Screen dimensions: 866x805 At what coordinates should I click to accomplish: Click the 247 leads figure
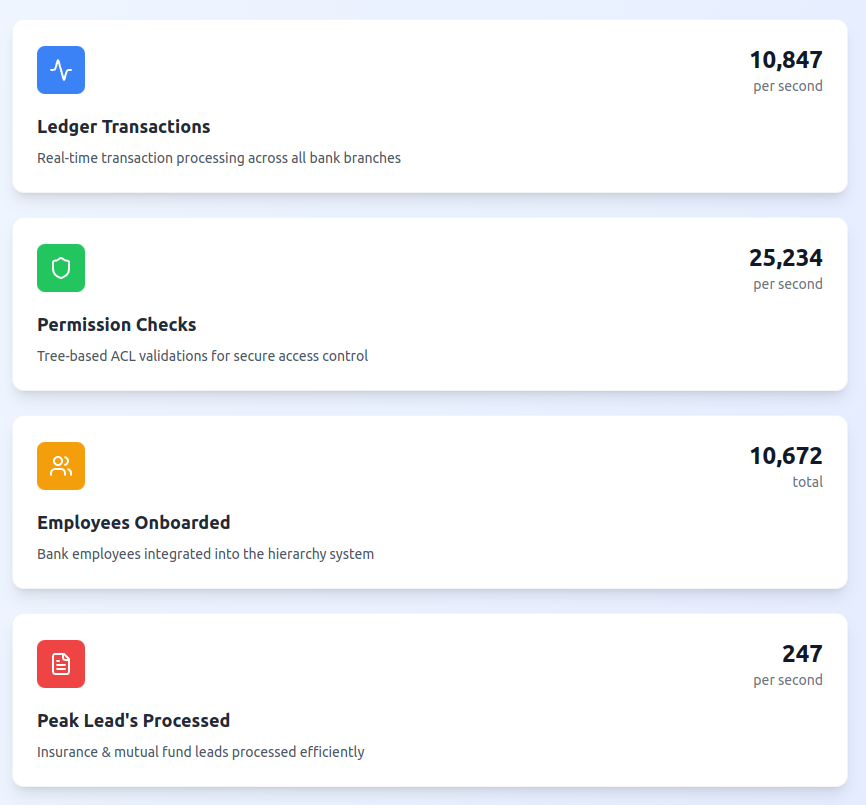(802, 654)
